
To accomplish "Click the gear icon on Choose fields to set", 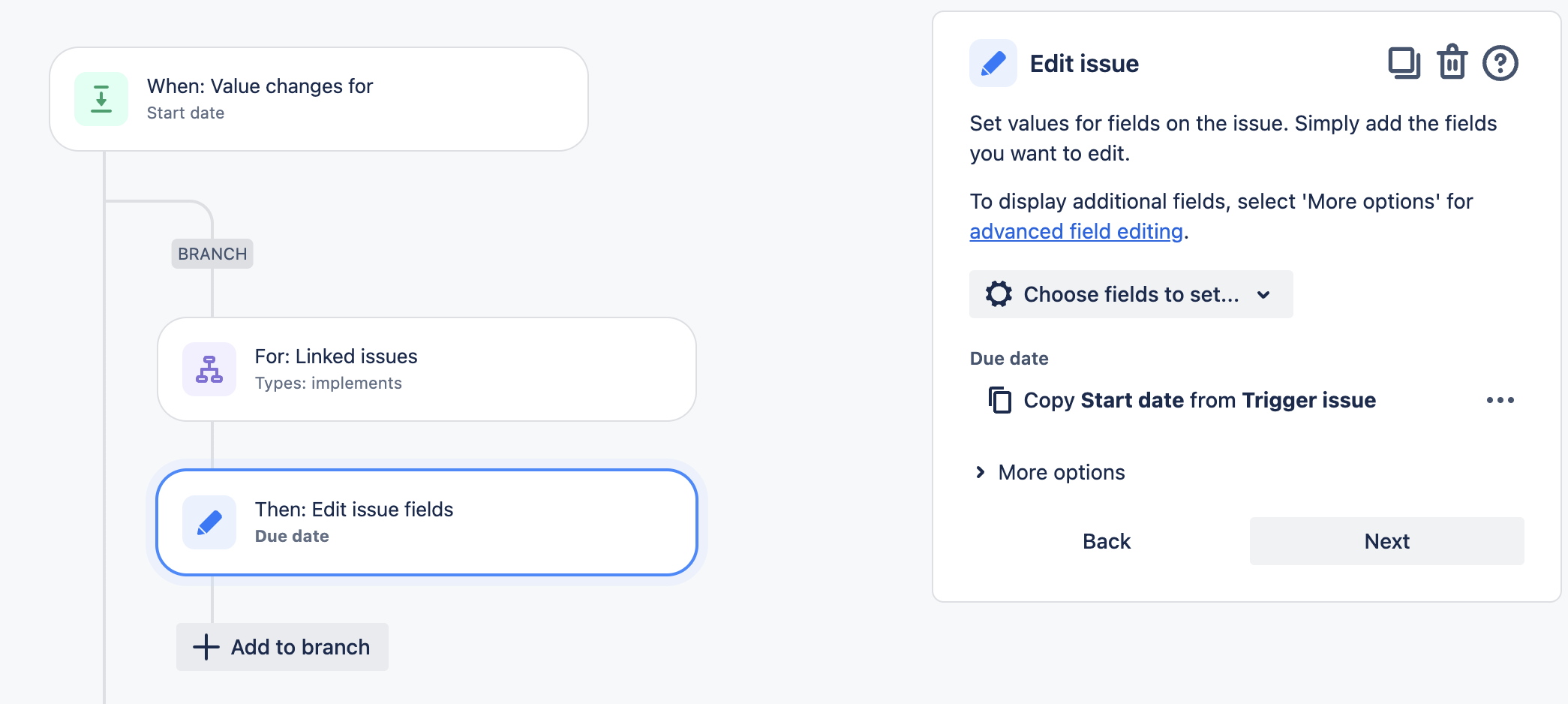I will click(x=998, y=294).
